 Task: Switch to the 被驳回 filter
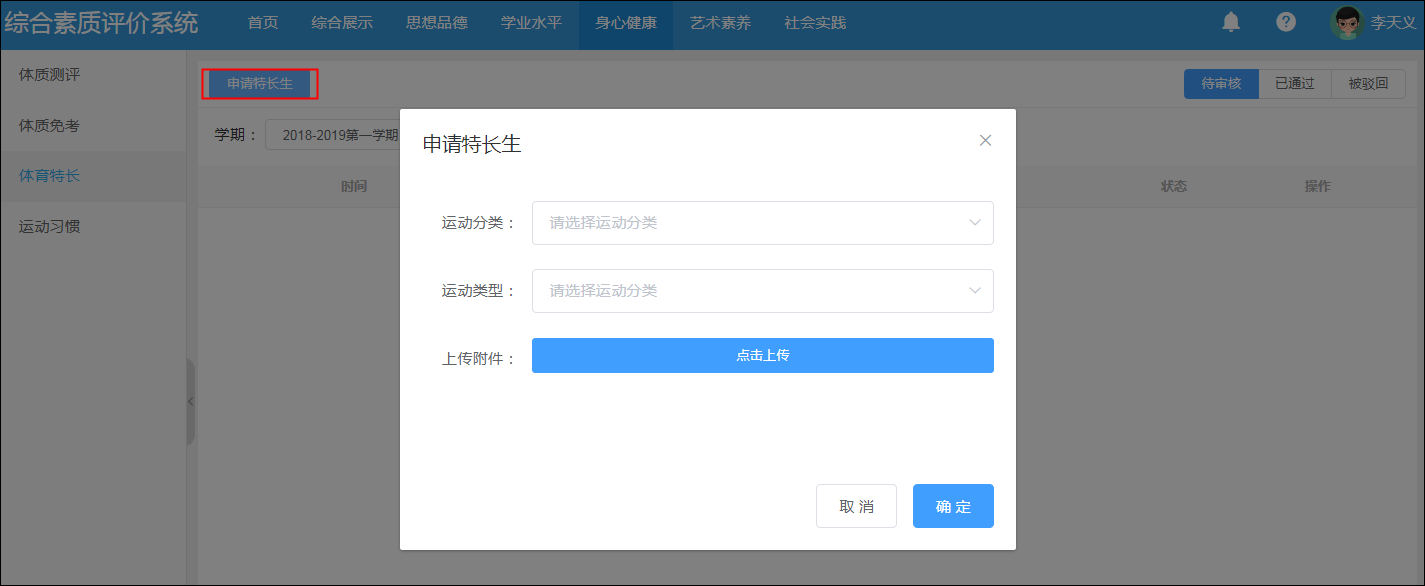(1368, 84)
